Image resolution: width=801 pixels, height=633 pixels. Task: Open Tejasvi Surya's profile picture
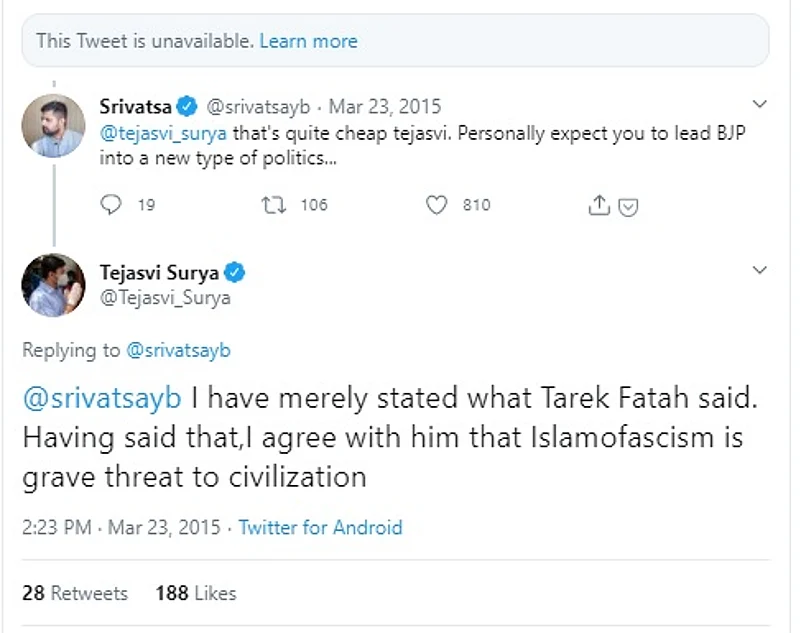(53, 285)
